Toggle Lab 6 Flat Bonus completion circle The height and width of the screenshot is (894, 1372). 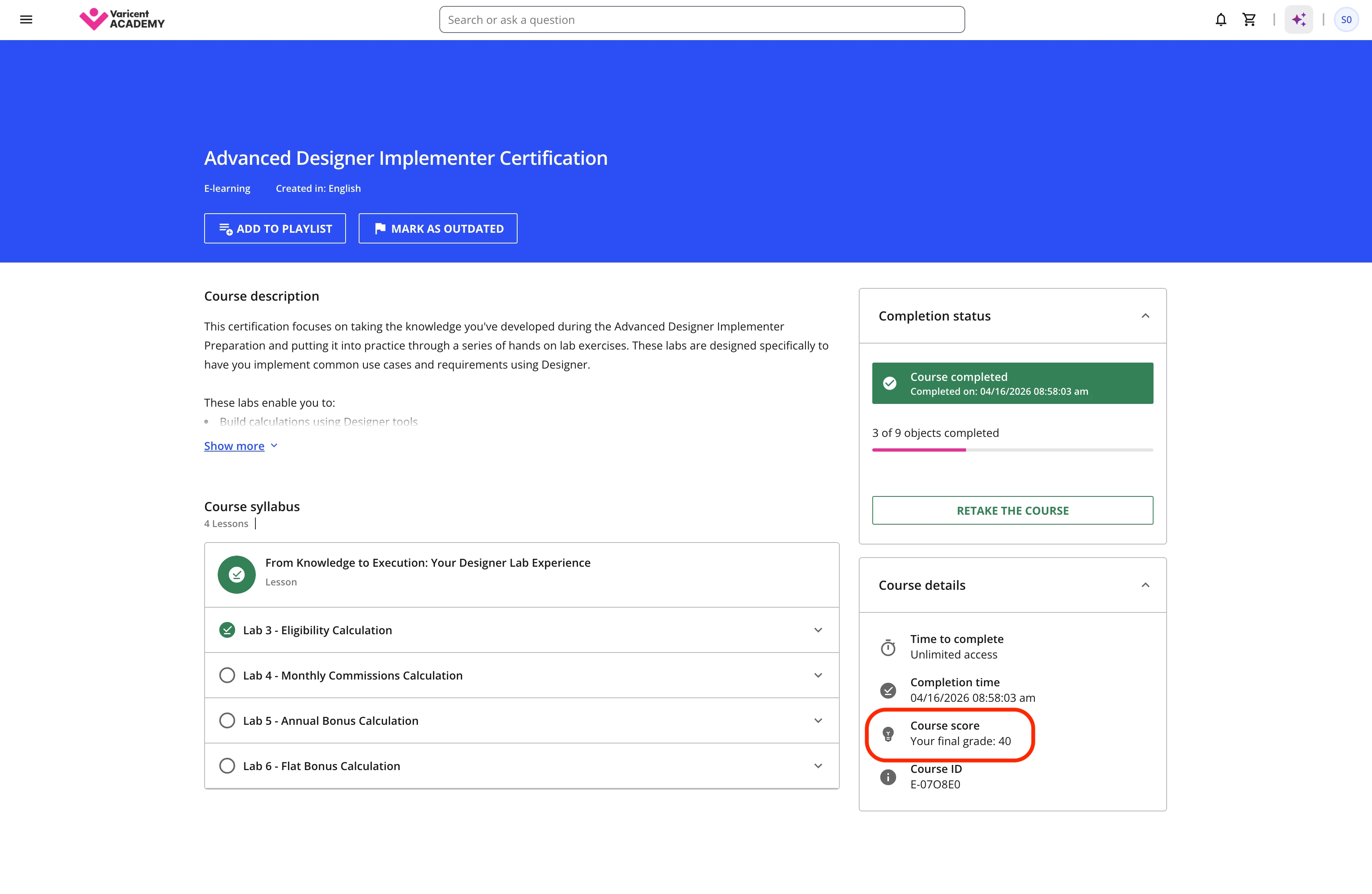(x=227, y=765)
